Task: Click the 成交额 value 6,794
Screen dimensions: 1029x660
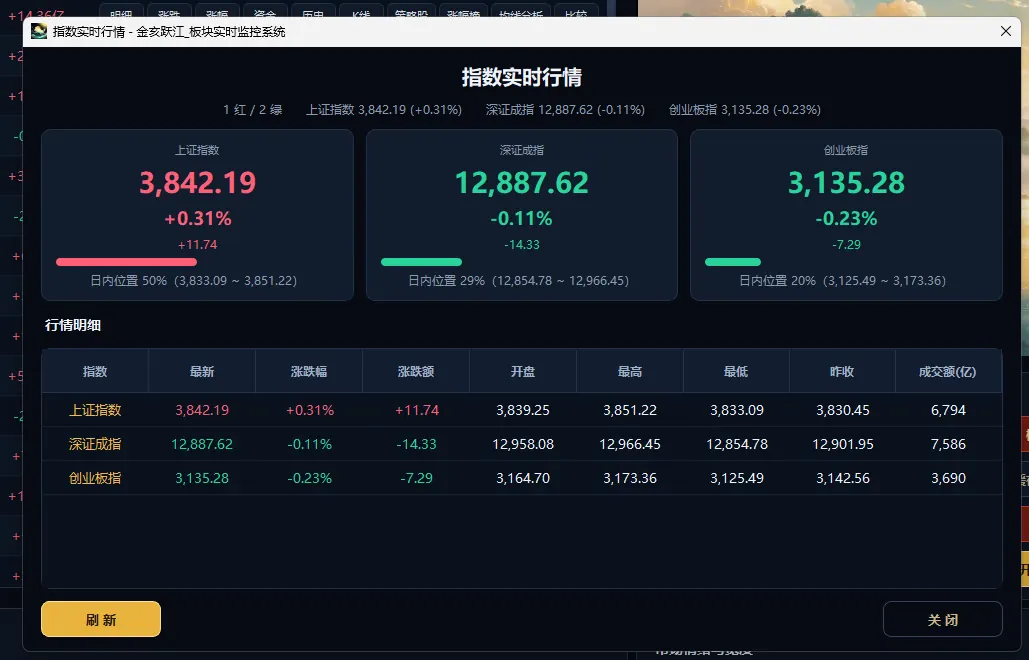Action: 948,410
